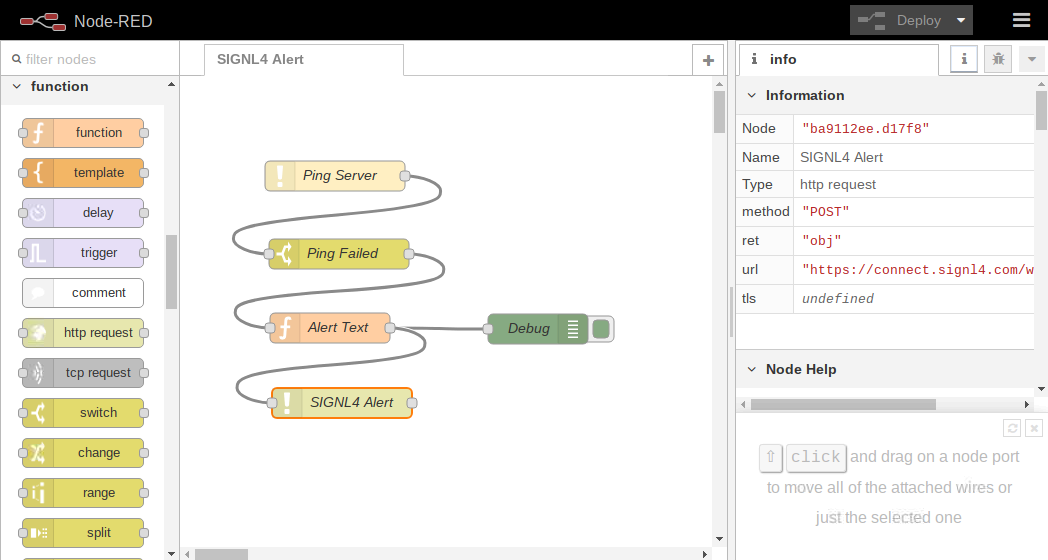Click the Ping Server inject node
The image size is (1048, 560).
pos(335,176)
